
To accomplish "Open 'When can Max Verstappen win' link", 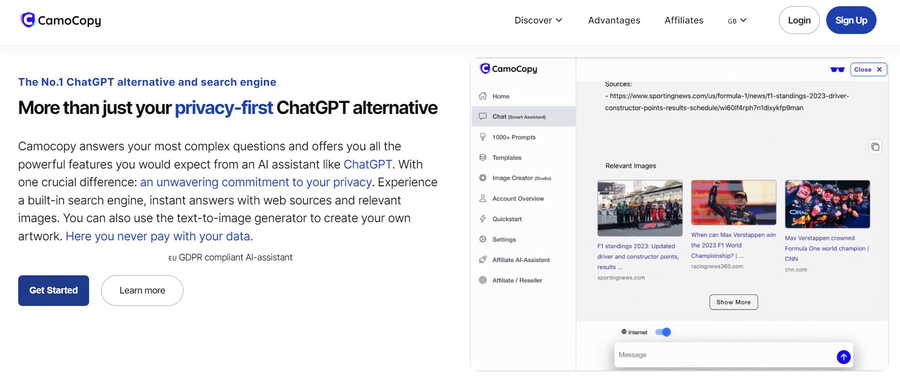I will click(x=733, y=245).
